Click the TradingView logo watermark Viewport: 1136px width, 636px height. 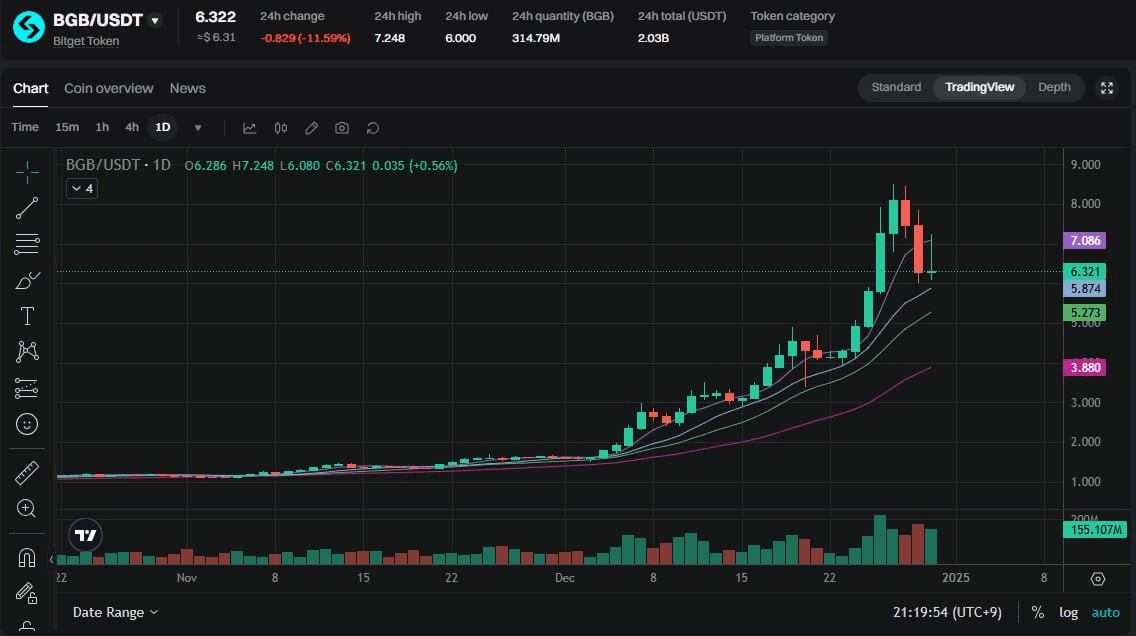coord(85,535)
